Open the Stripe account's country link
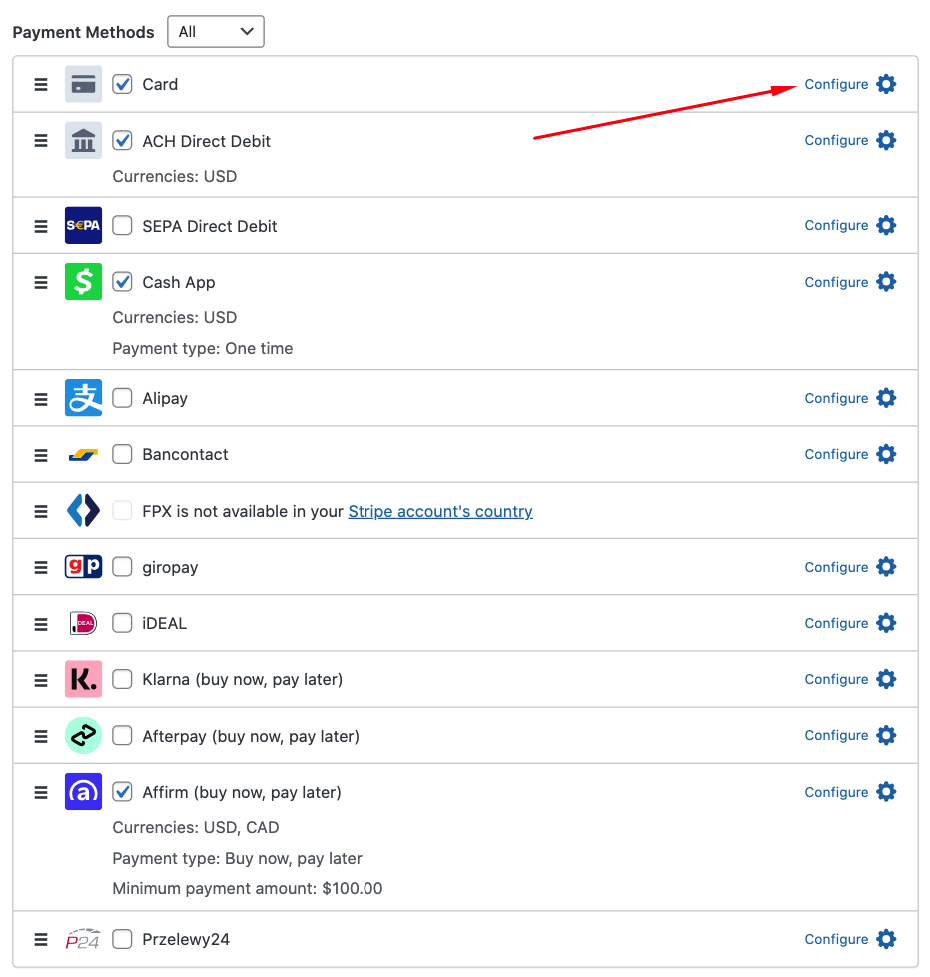 tap(440, 511)
